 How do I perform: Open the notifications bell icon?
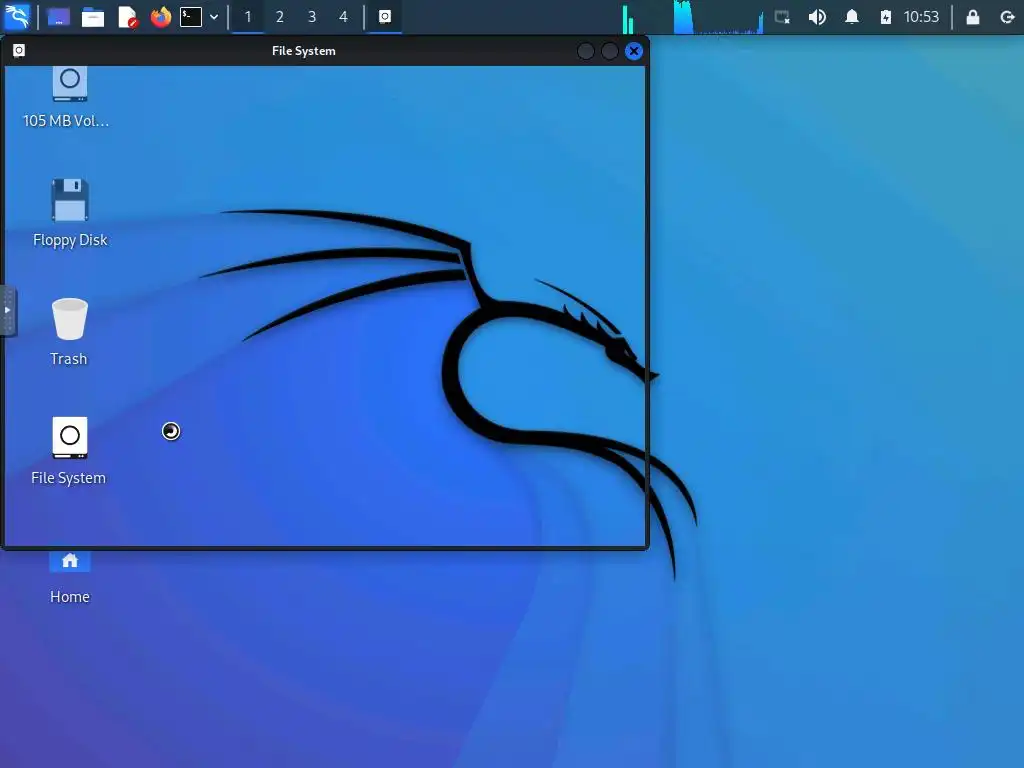(x=852, y=17)
